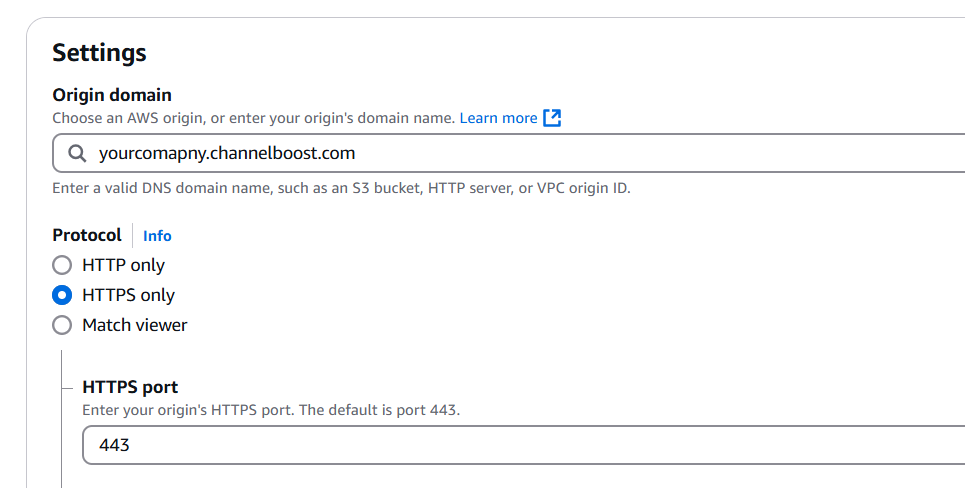Screen dimensions: 965x488
Task: Focus the Origin domain input containing yourcomapny.channelboost.com
Action: [x=508, y=153]
